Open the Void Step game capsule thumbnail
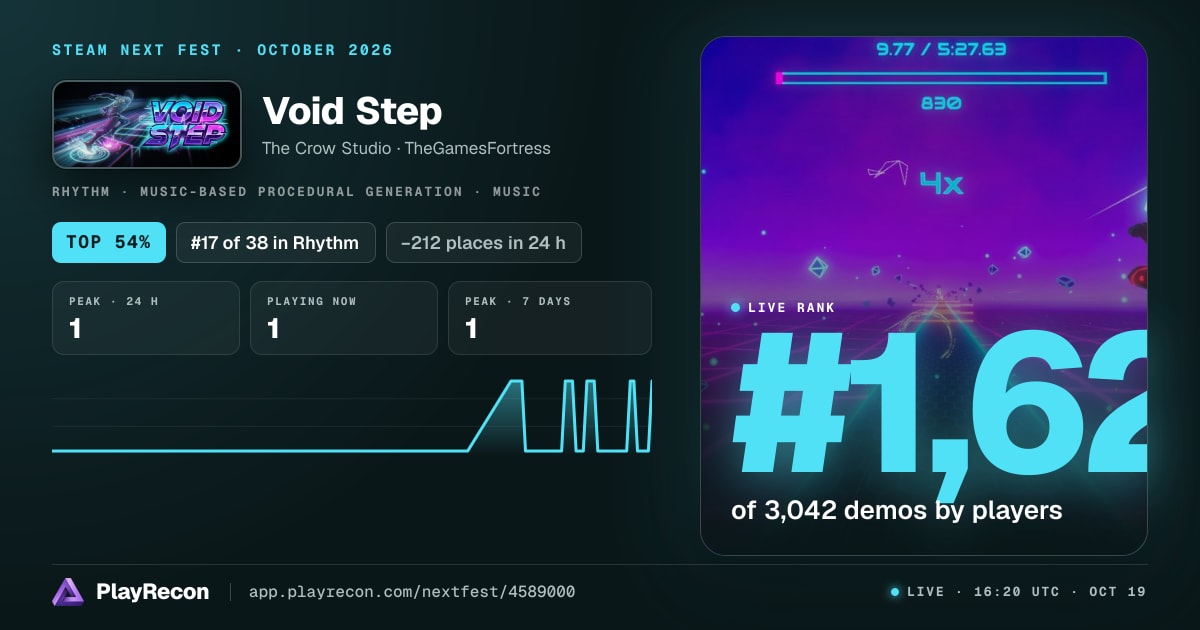1200x630 pixels. (147, 124)
